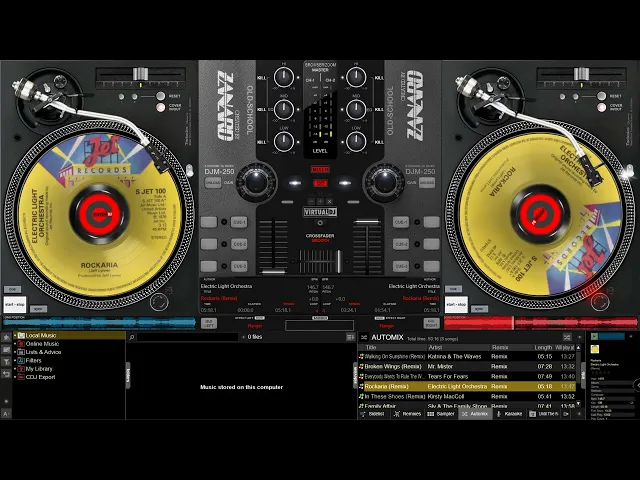This screenshot has width=640, height=480.
Task: Click left deck CUE-1 button
Action: [239, 222]
